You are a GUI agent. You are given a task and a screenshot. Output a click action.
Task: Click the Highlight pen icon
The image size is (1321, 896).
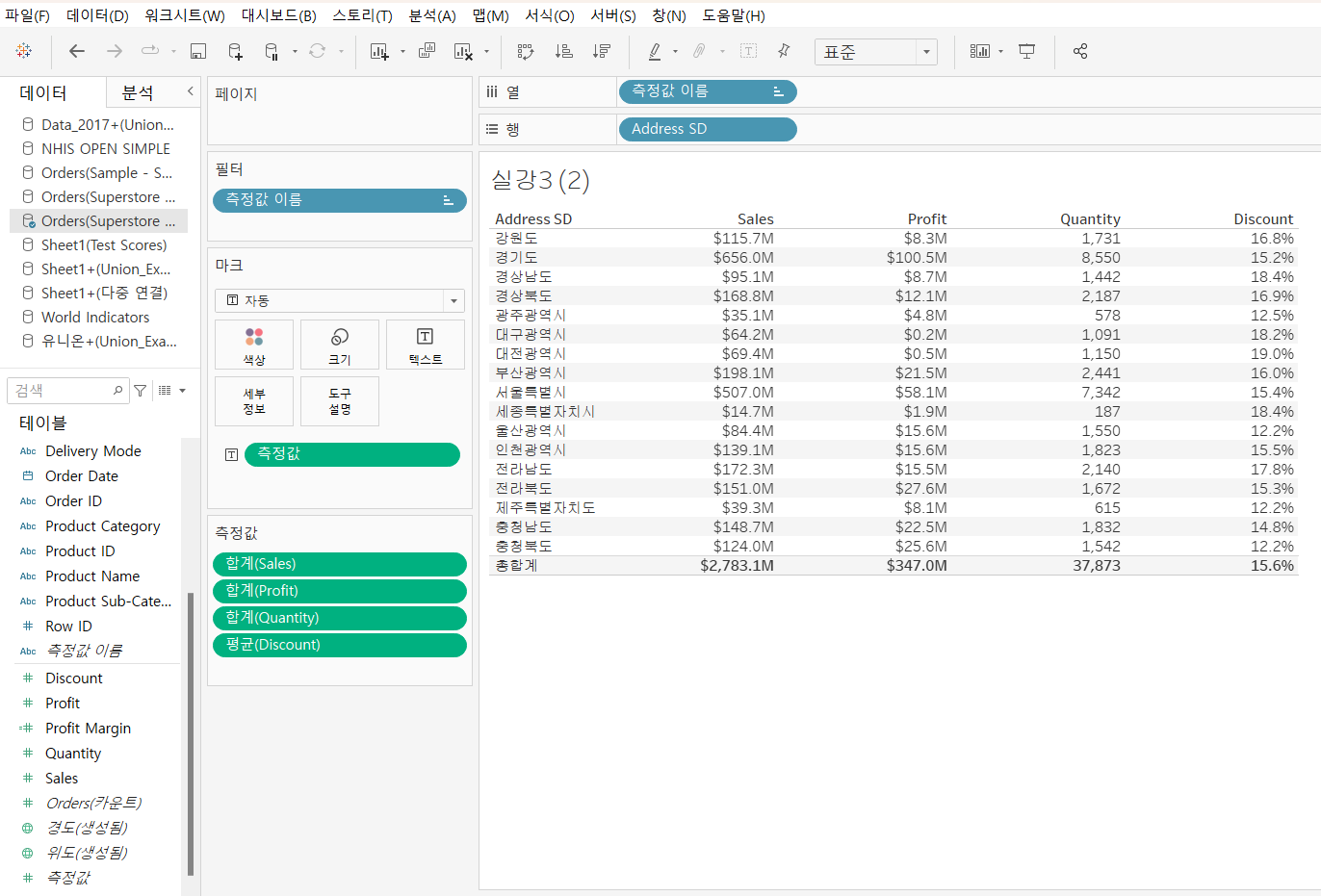[x=655, y=51]
